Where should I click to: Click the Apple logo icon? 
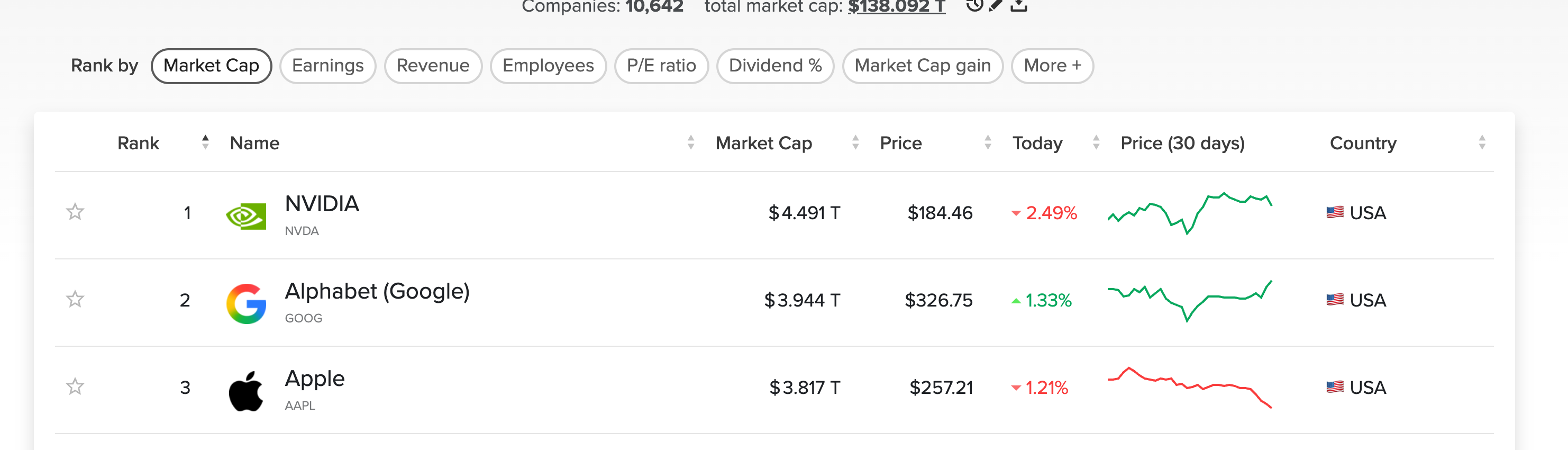coord(246,391)
